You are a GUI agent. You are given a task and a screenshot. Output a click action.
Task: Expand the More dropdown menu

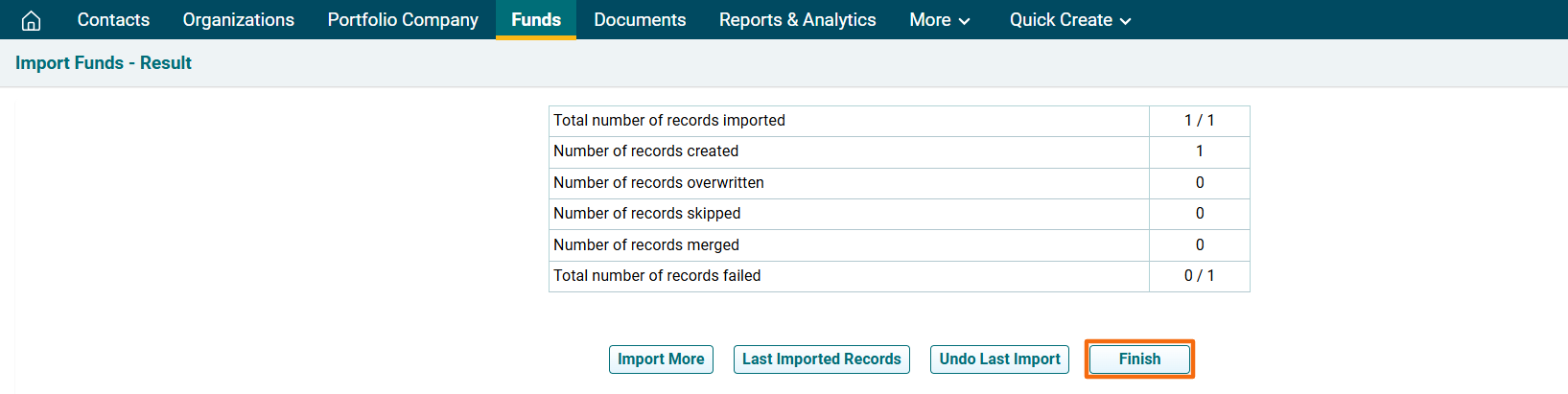pyautogui.click(x=939, y=20)
